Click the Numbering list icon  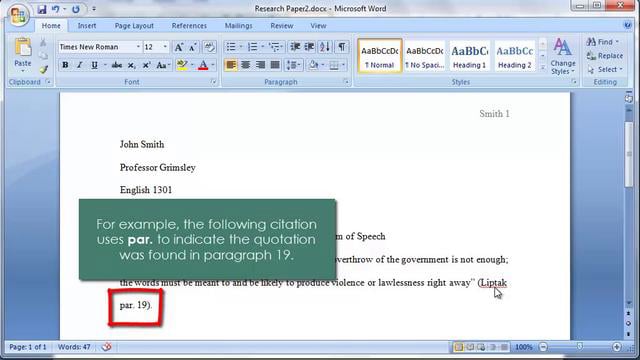(253, 47)
